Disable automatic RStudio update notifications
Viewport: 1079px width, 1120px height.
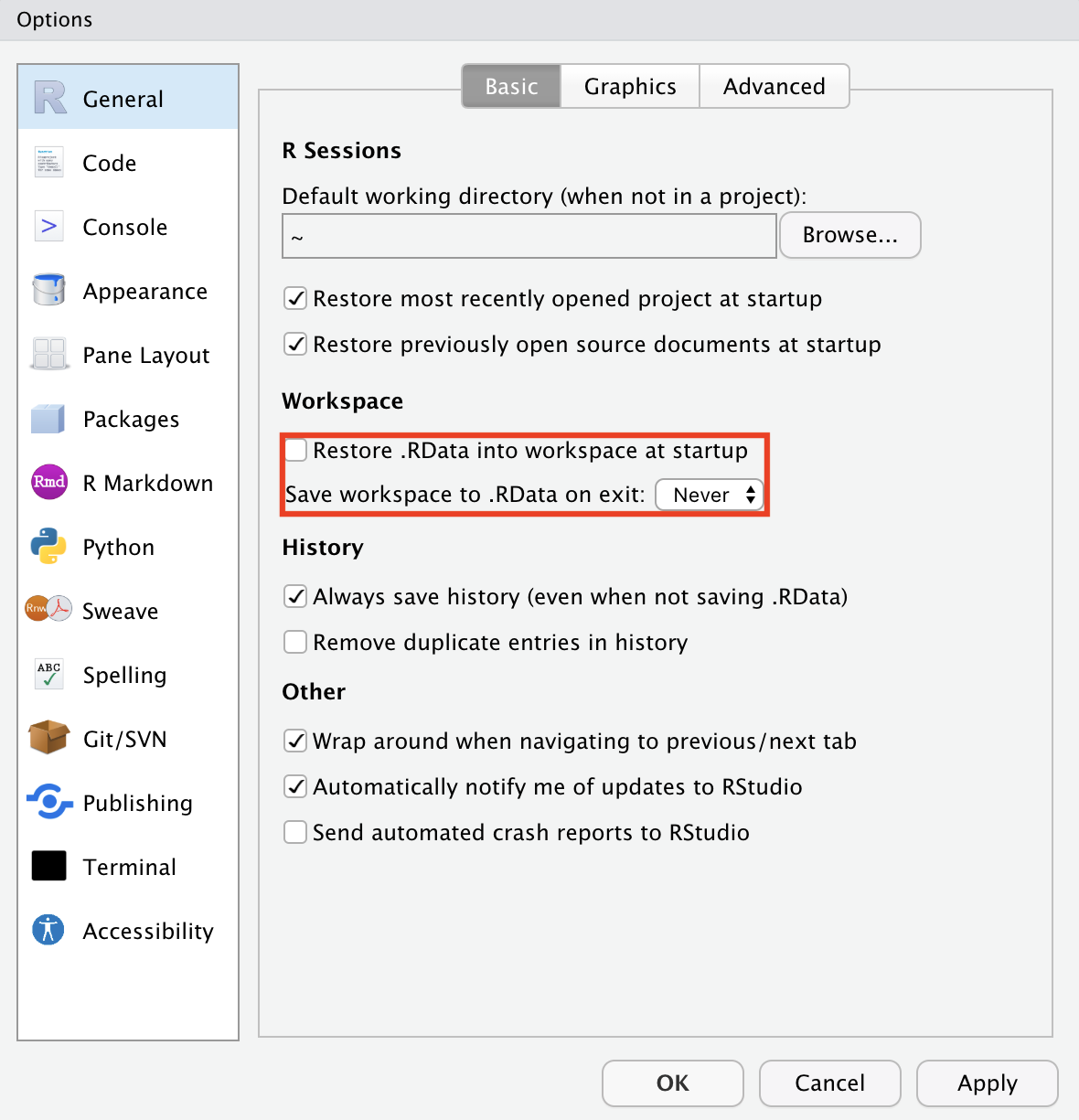coord(295,787)
